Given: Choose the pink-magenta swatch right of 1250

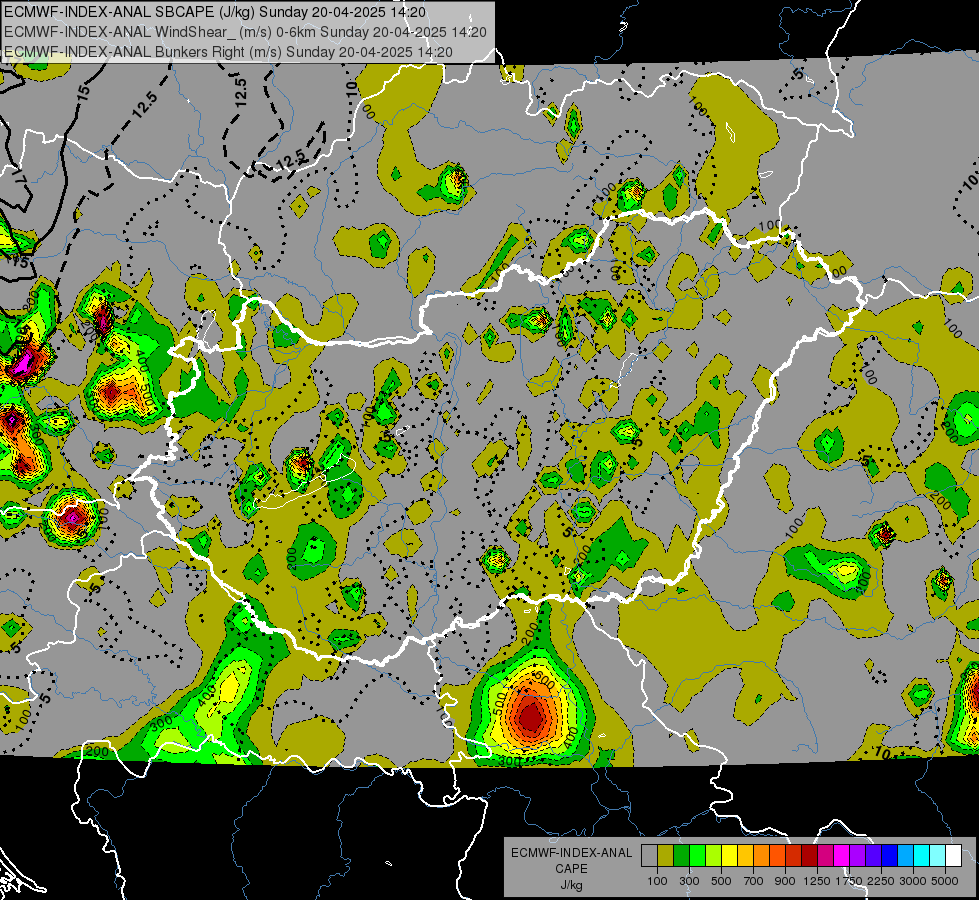Looking at the screenshot, I should click(x=825, y=855).
